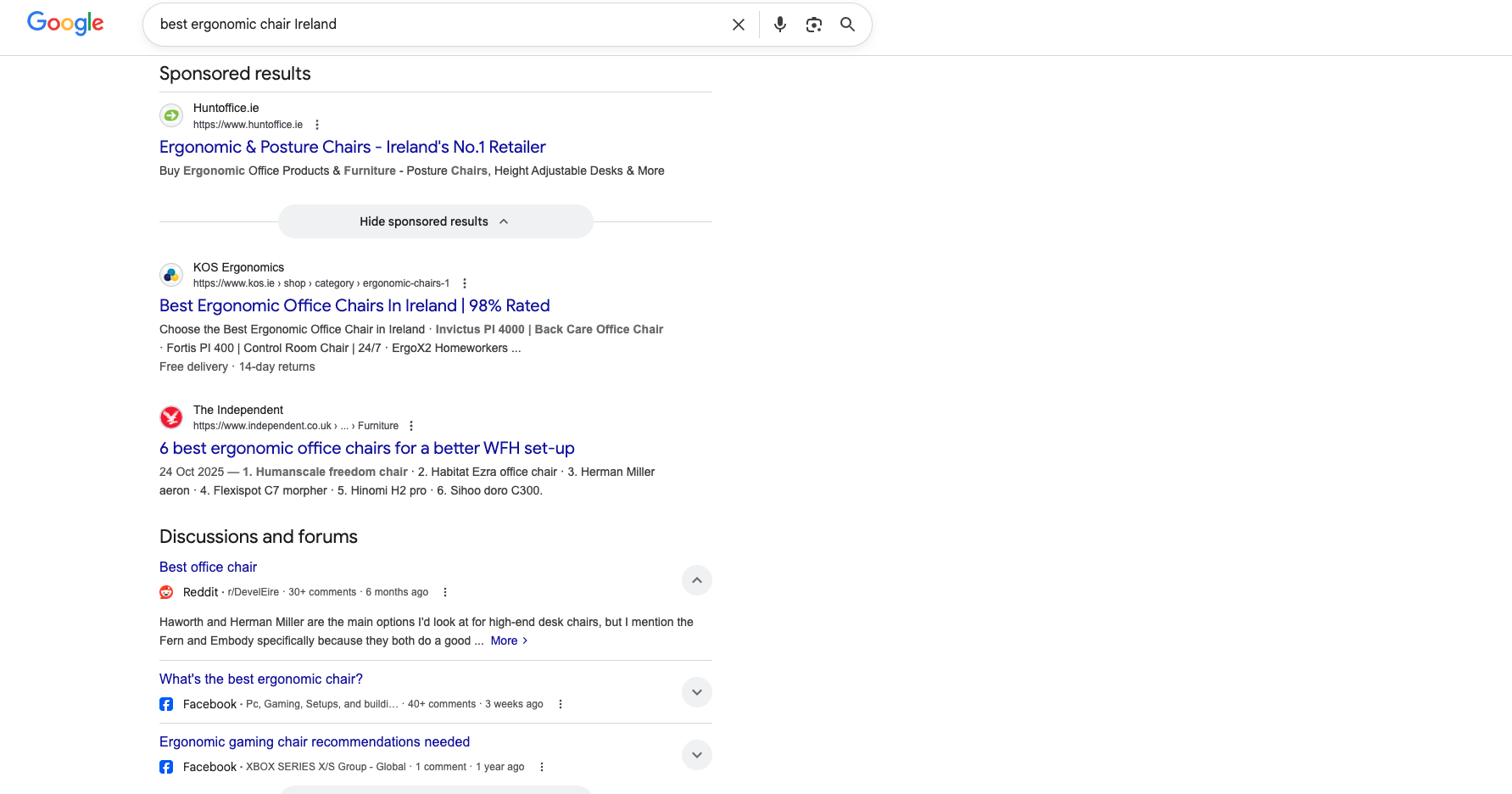Open Google Lens image search
Image resolution: width=1512 pixels, height=794 pixels.
click(x=813, y=25)
